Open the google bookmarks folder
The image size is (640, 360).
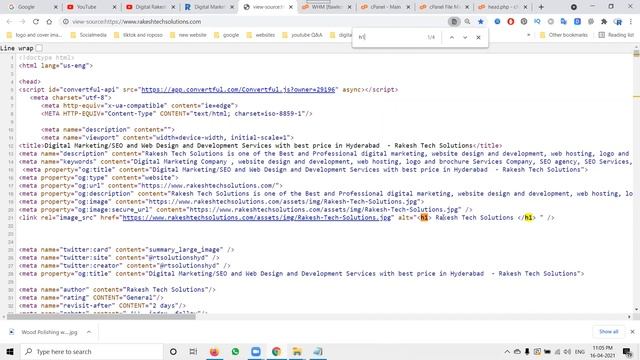point(227,35)
